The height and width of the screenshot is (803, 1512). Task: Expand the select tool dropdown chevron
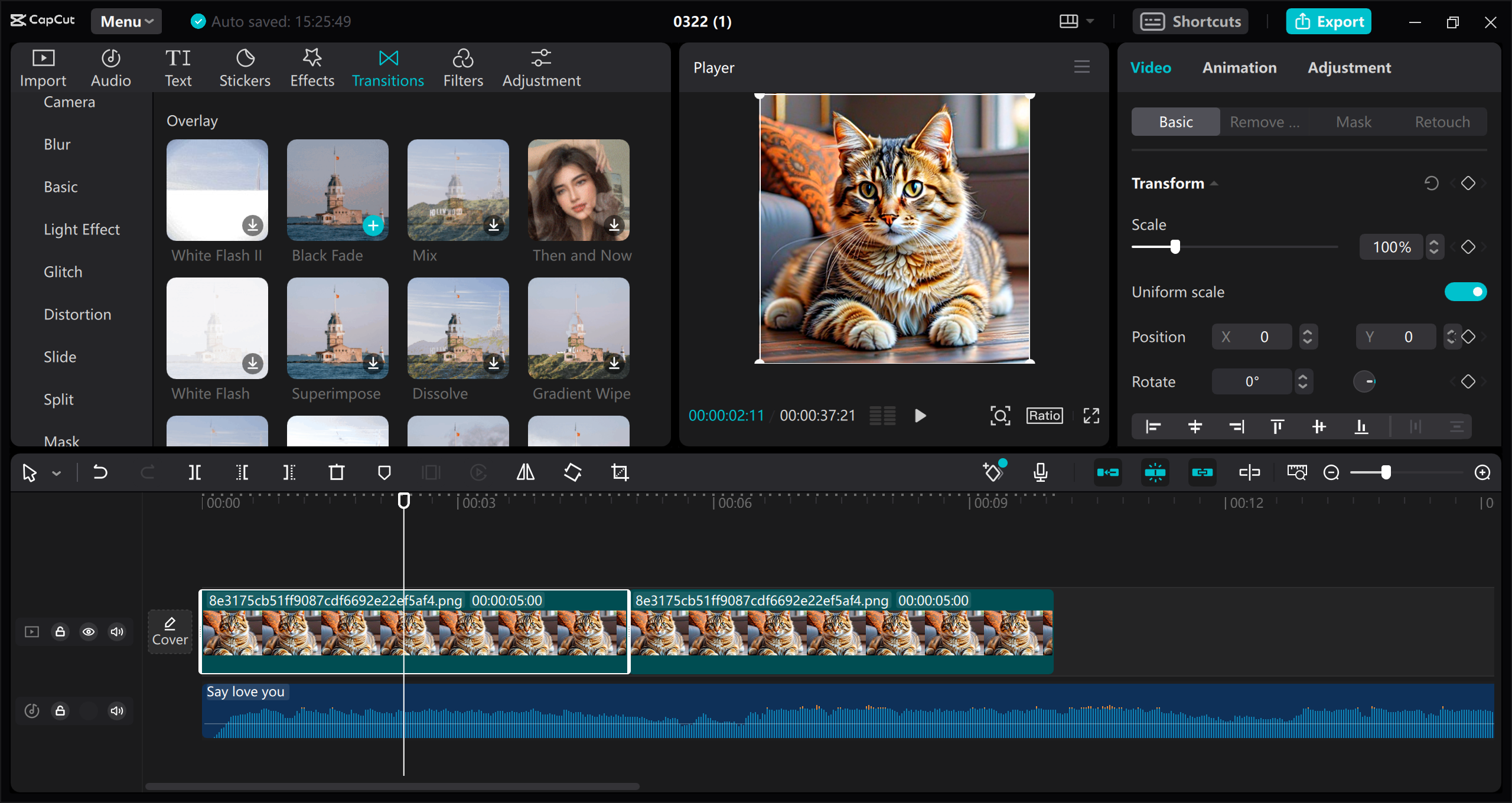tap(56, 472)
